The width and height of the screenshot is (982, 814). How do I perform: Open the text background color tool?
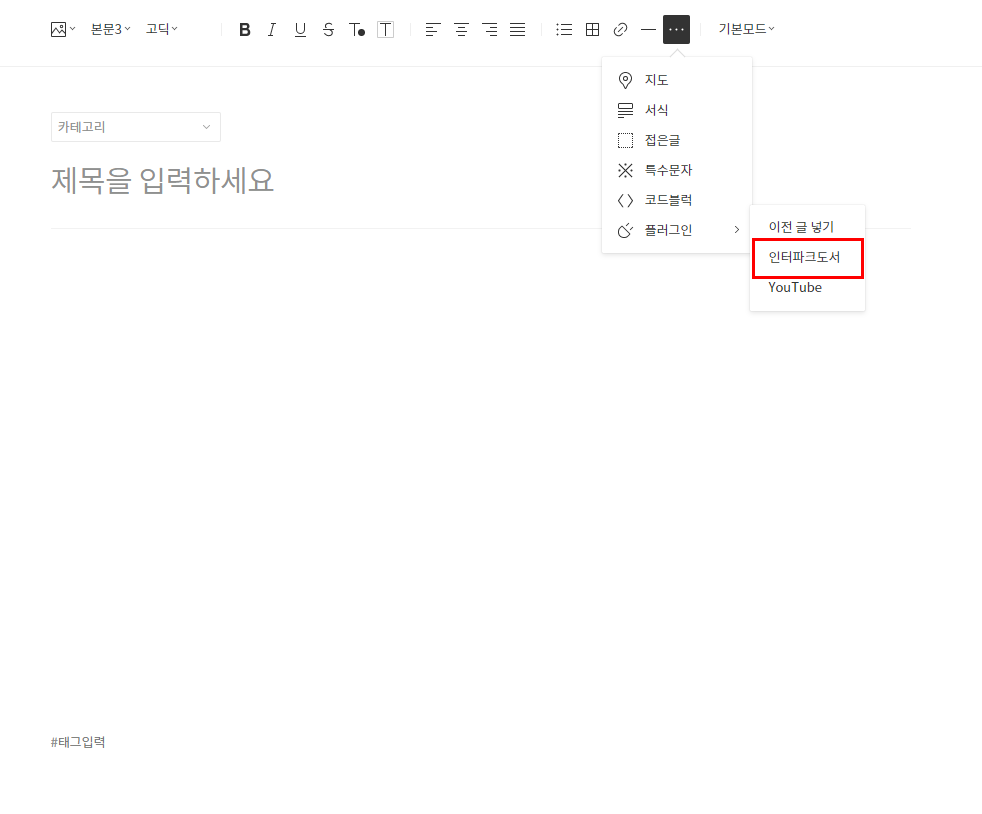click(385, 29)
